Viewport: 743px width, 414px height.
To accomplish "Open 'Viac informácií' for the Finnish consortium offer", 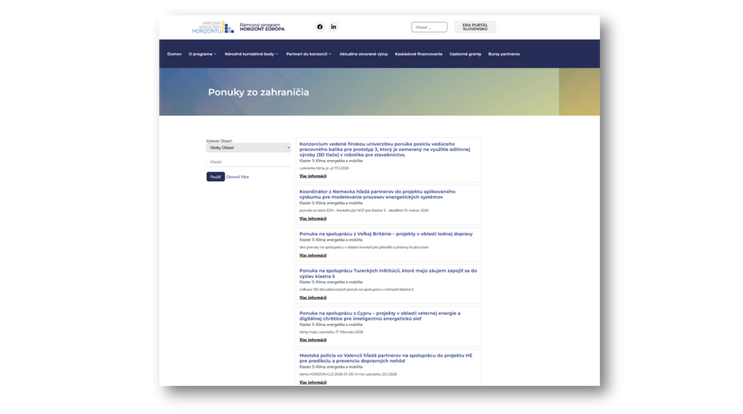I will pos(313,176).
